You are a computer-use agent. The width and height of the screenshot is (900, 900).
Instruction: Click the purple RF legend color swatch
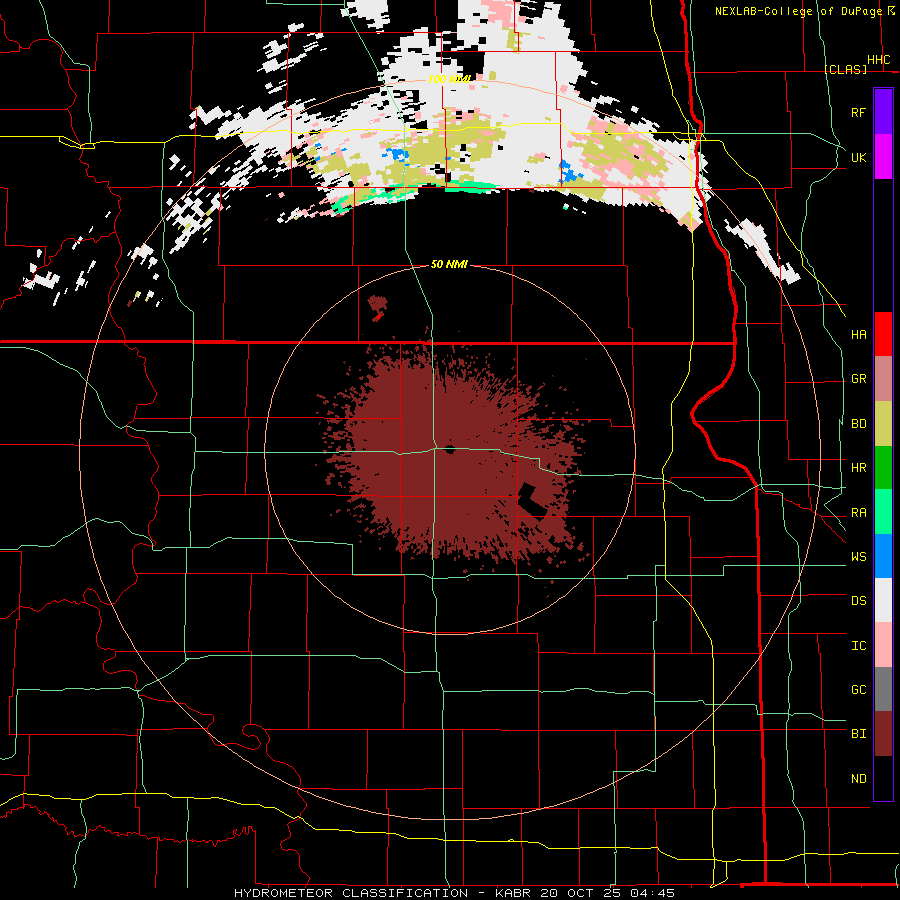click(883, 112)
